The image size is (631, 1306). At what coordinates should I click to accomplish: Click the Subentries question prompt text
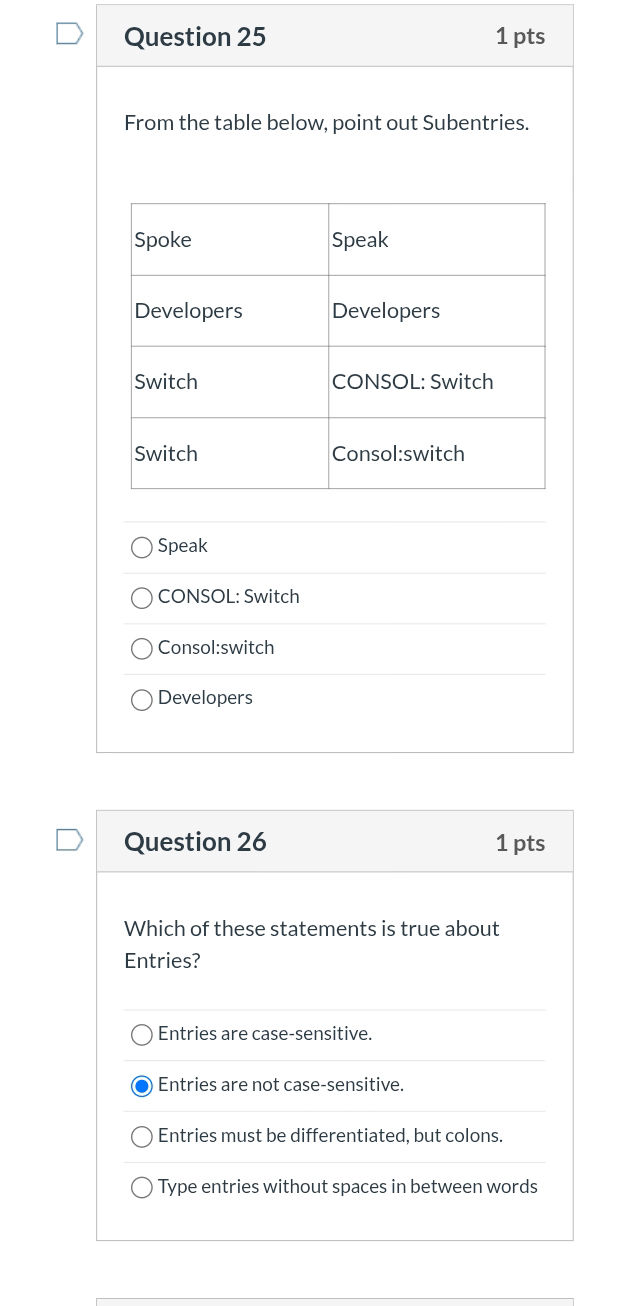pyautogui.click(x=326, y=122)
